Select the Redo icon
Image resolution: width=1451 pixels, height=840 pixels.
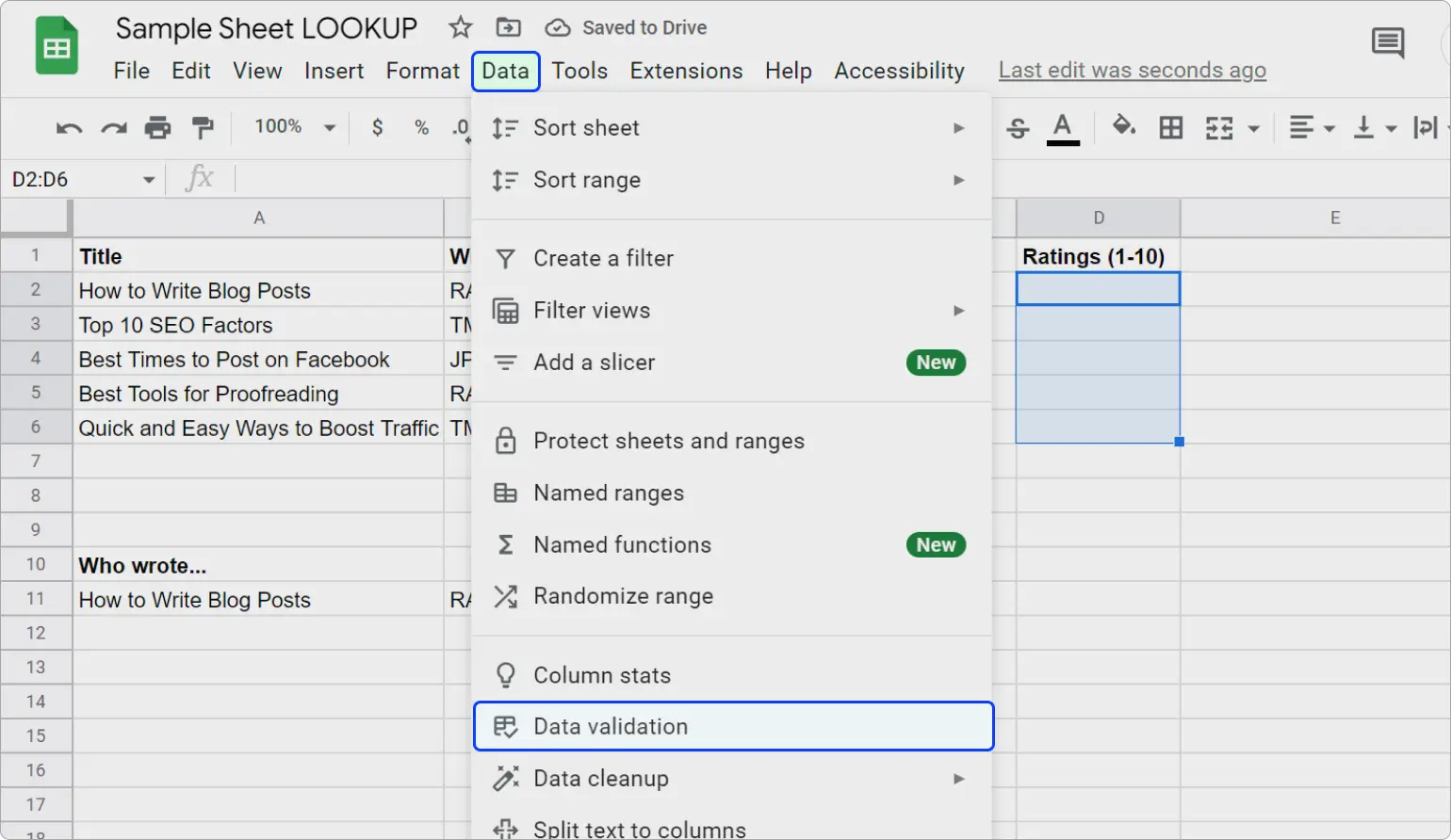113,128
